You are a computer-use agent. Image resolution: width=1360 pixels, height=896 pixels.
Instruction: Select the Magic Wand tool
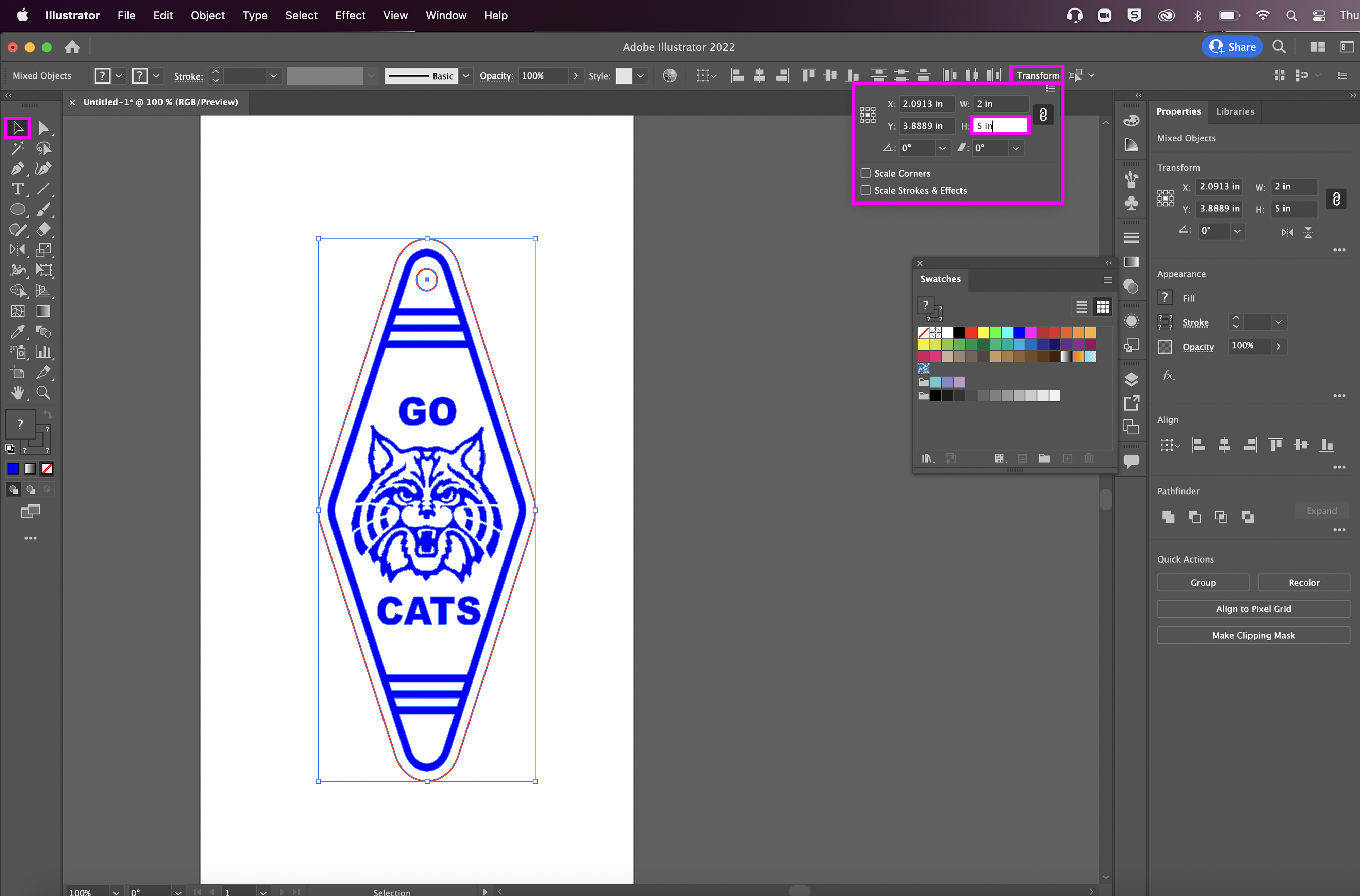point(17,148)
